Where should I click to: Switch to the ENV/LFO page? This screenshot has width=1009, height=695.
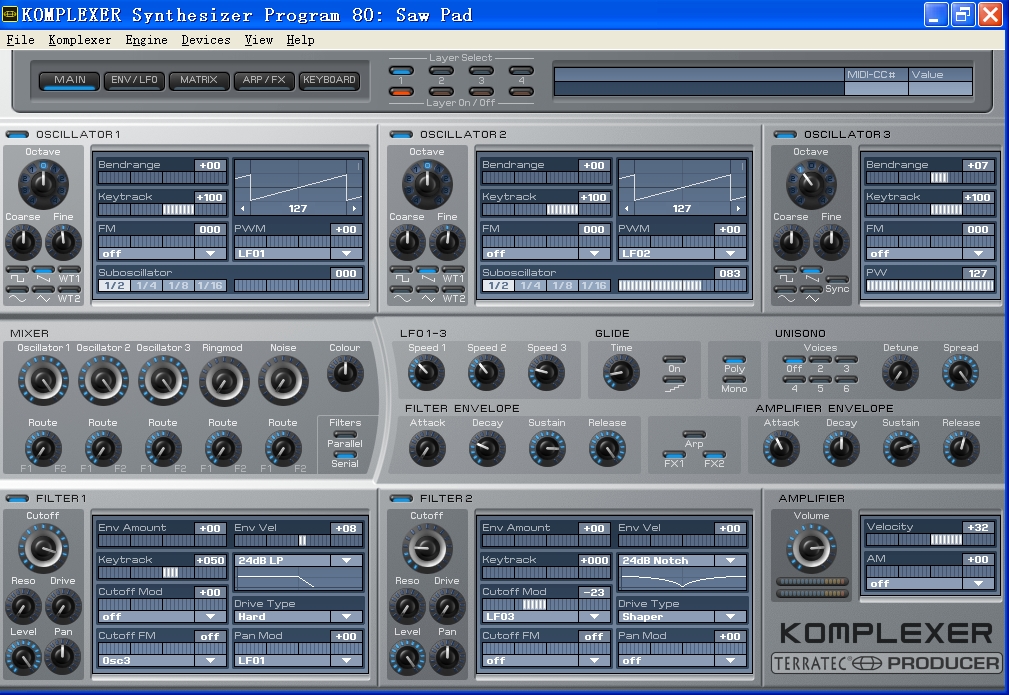click(x=134, y=80)
